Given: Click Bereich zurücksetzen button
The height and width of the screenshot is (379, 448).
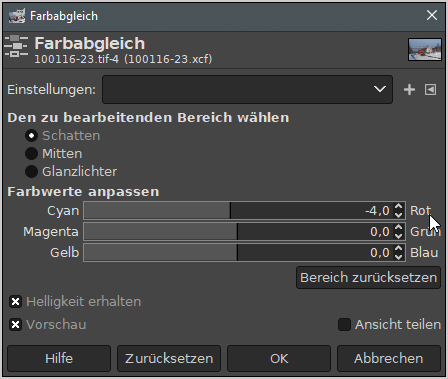Looking at the screenshot, I should pos(368,277).
